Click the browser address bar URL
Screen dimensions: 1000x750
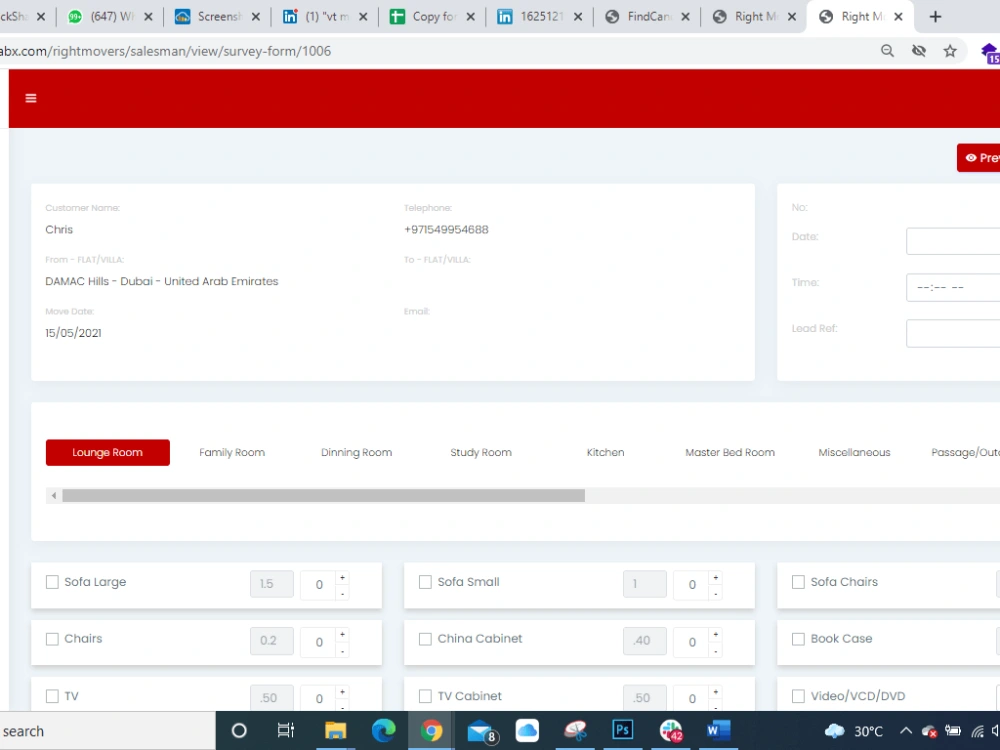[x=165, y=51]
